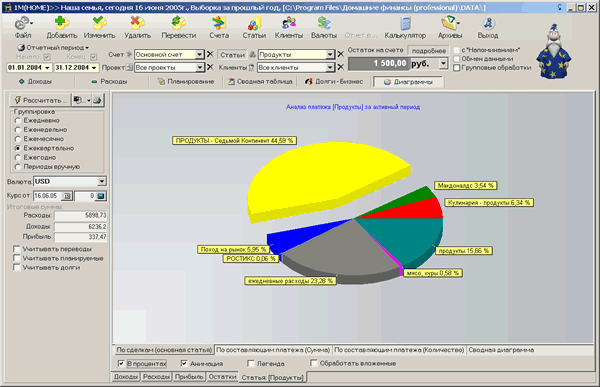The image size is (600, 387).
Task: Click the Рассчитать button
Action: tap(40, 100)
